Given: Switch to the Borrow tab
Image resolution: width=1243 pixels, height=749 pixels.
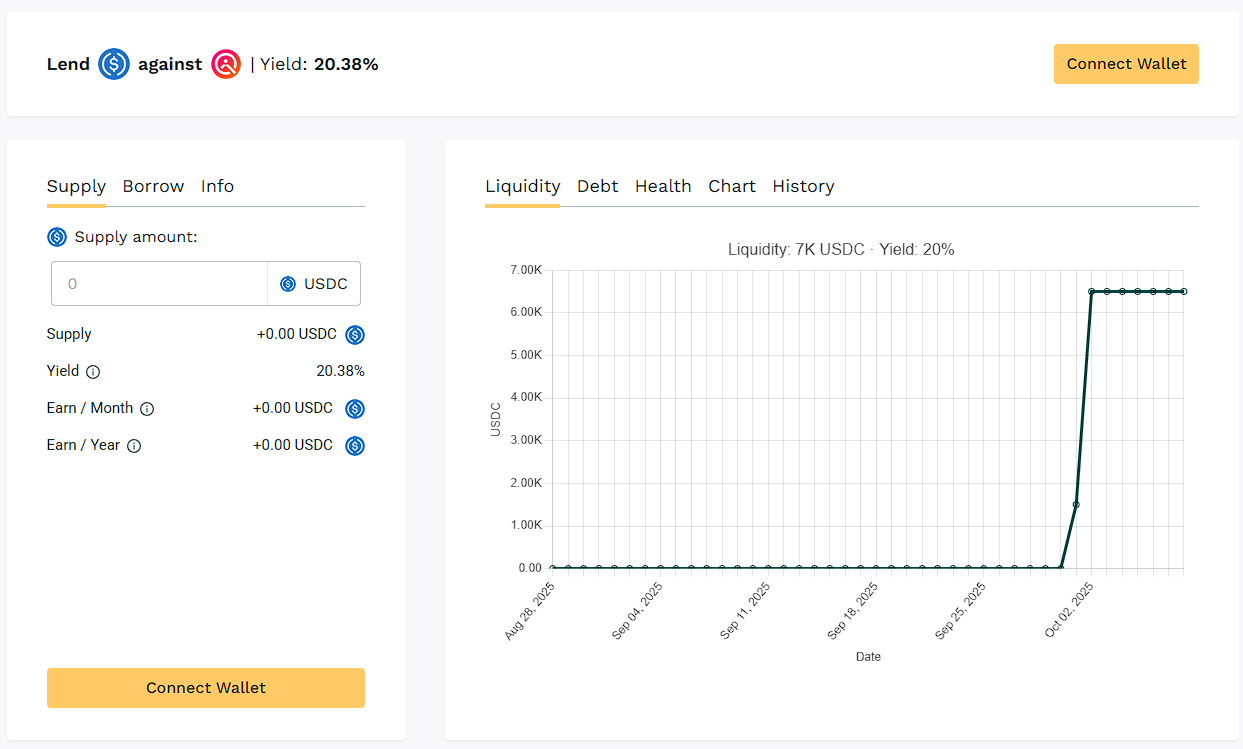Looking at the screenshot, I should pos(153,186).
